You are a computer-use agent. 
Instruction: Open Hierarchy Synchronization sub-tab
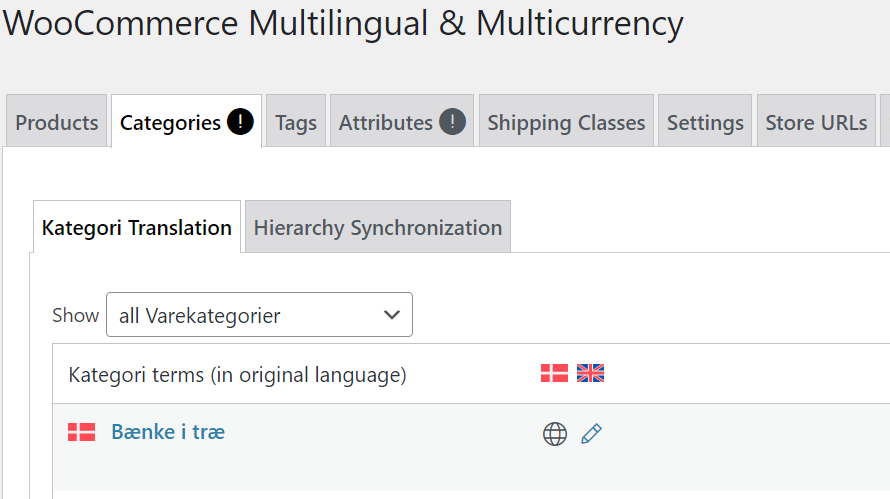click(378, 227)
